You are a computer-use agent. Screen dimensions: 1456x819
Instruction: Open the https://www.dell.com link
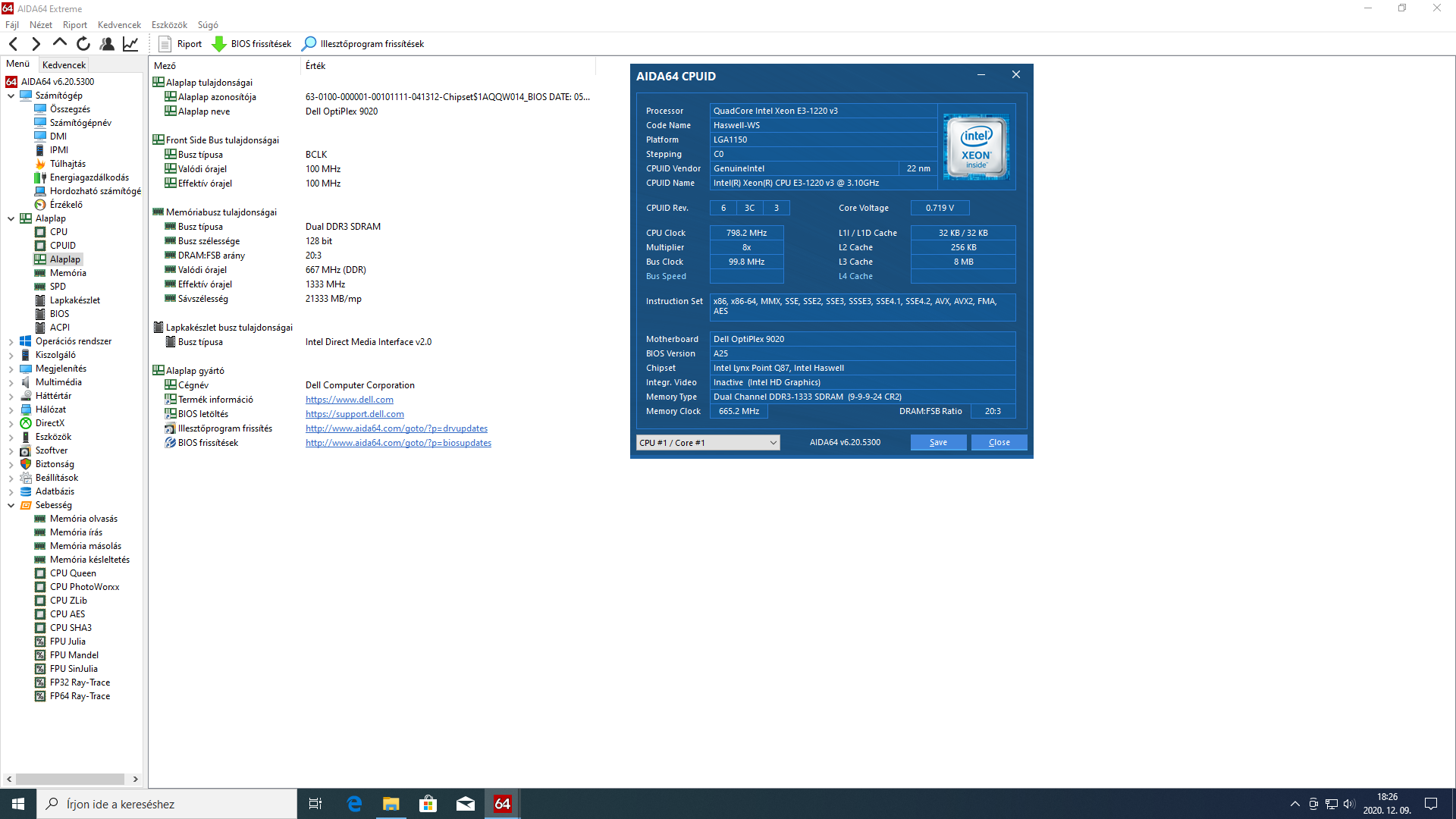pos(350,400)
